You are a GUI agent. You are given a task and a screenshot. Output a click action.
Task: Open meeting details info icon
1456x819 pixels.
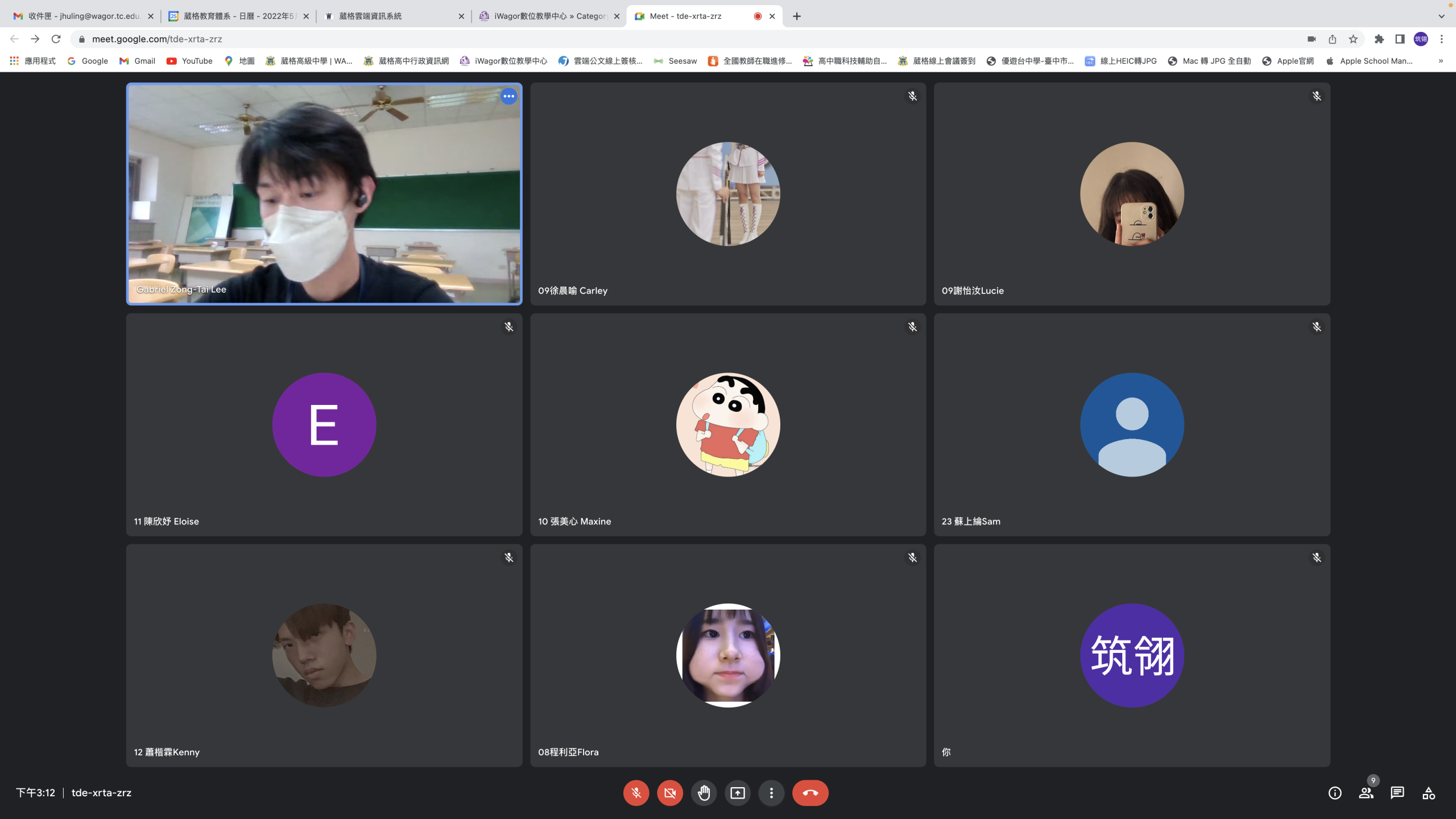tap(1334, 793)
